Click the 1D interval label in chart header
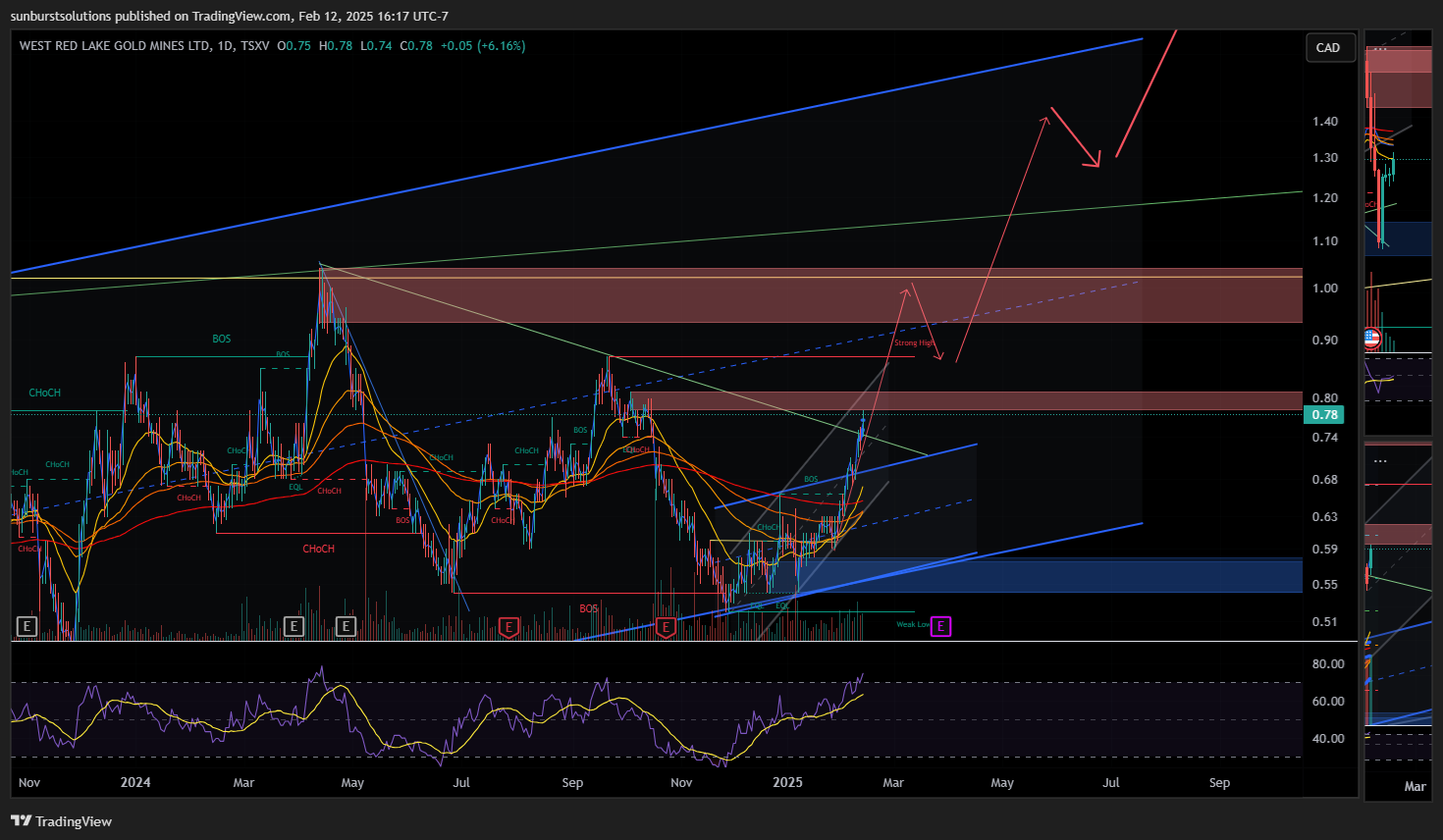Viewport: 1443px width, 840px height. pyautogui.click(x=226, y=45)
